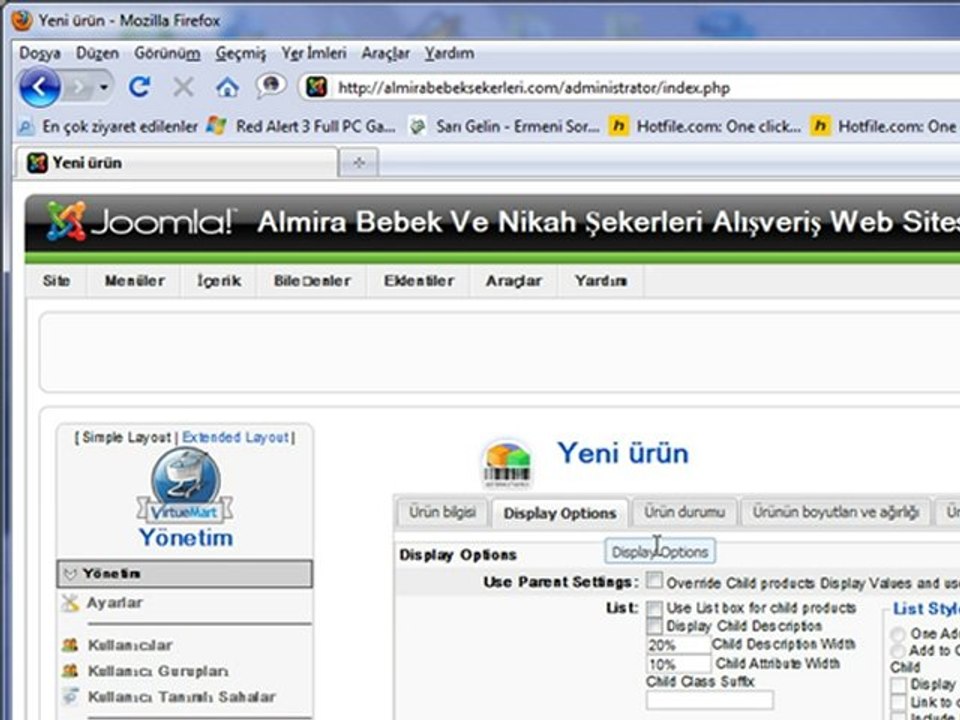
Task: Open Joomla Araçlar menu
Action: (514, 281)
